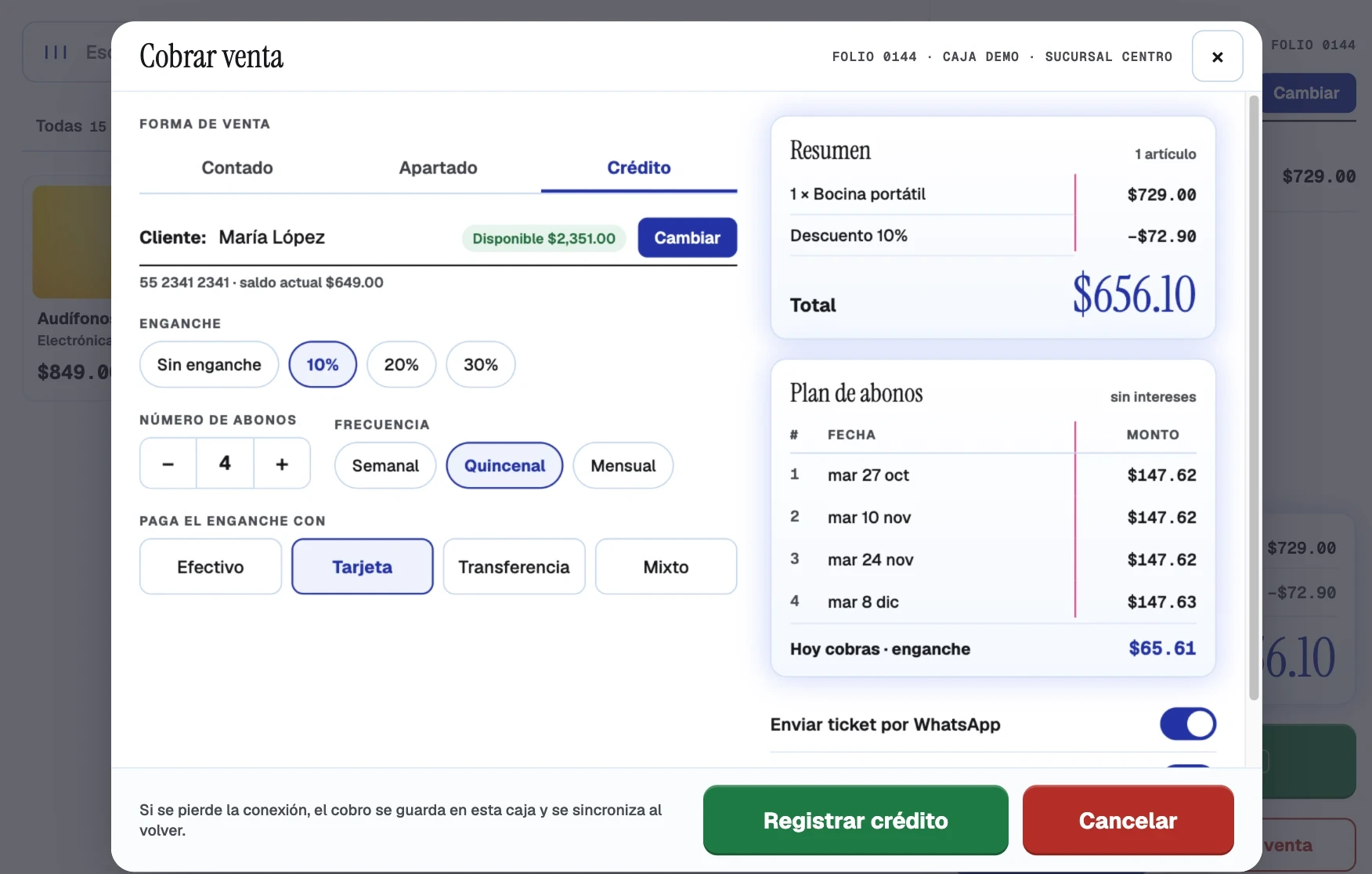
Task: Set frequency to Semanal
Action: tap(385, 465)
